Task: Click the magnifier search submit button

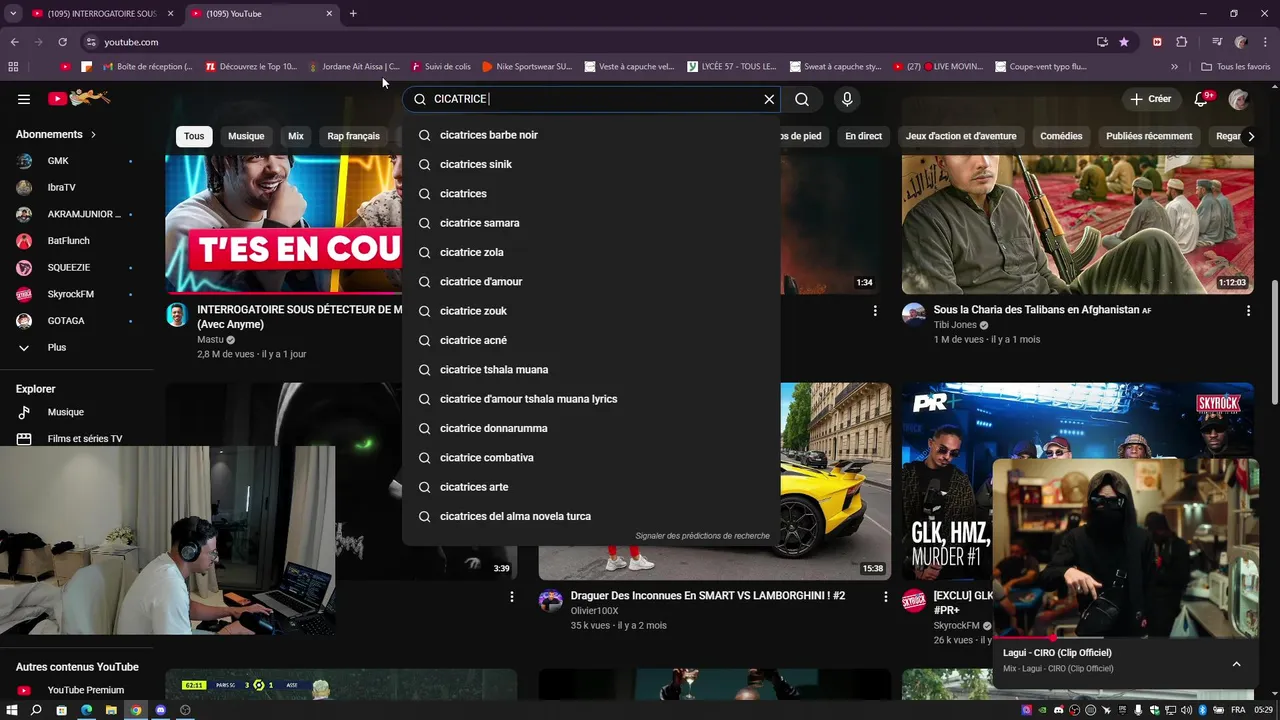Action: coord(802,99)
